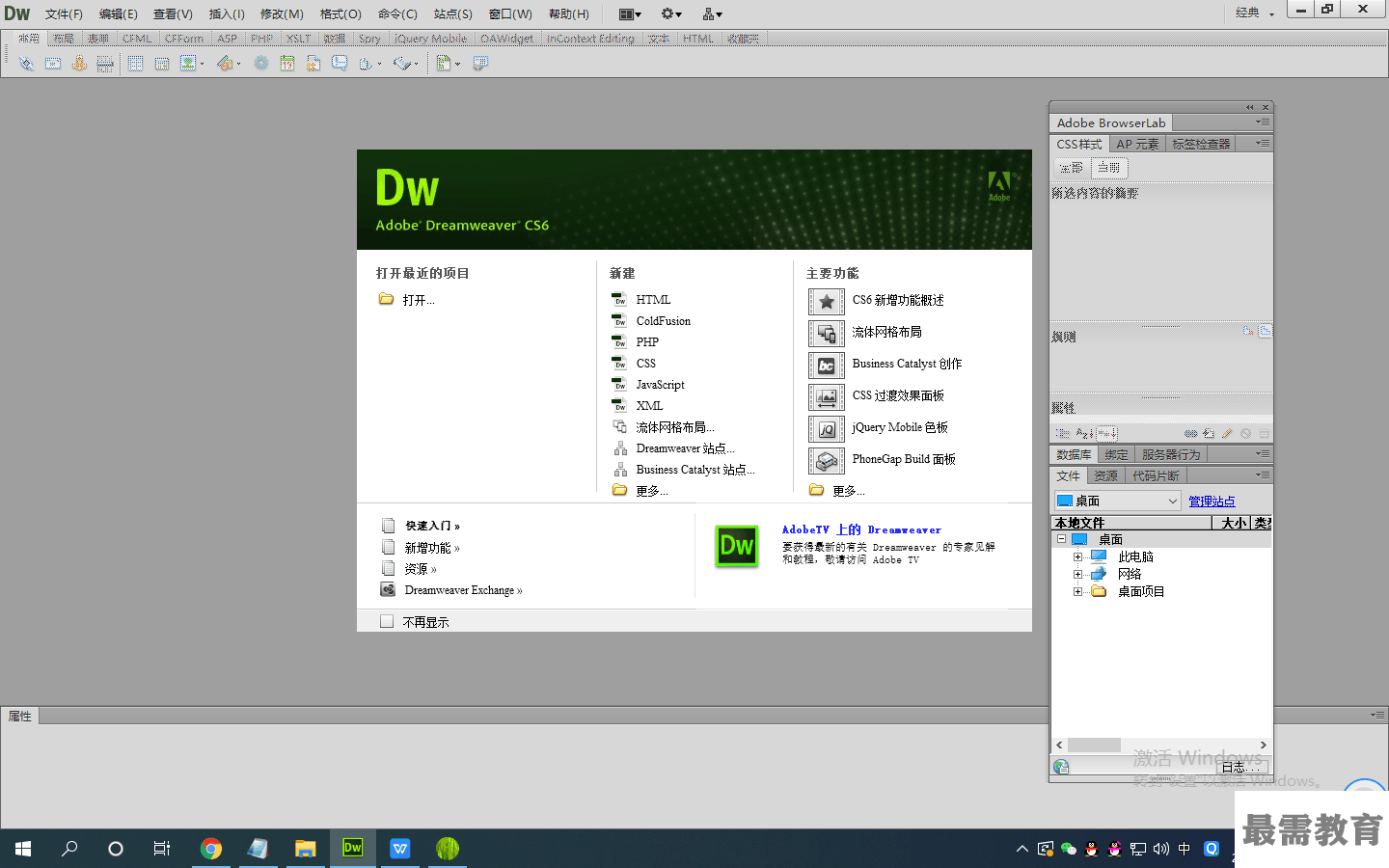This screenshot has width=1389, height=868.
Task: Open the 文件(F) menu
Action: (64, 14)
